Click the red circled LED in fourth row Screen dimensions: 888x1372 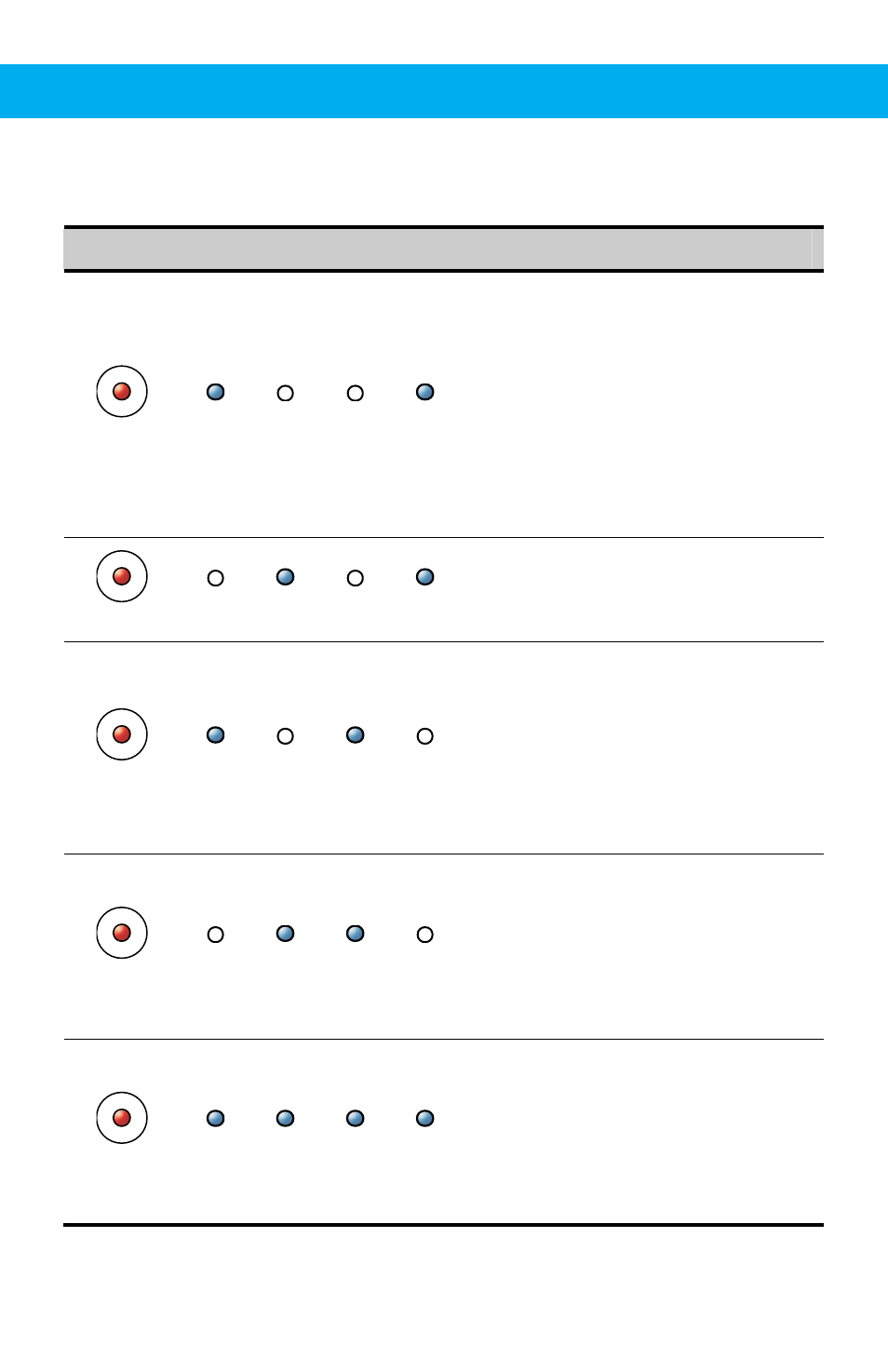[x=122, y=933]
